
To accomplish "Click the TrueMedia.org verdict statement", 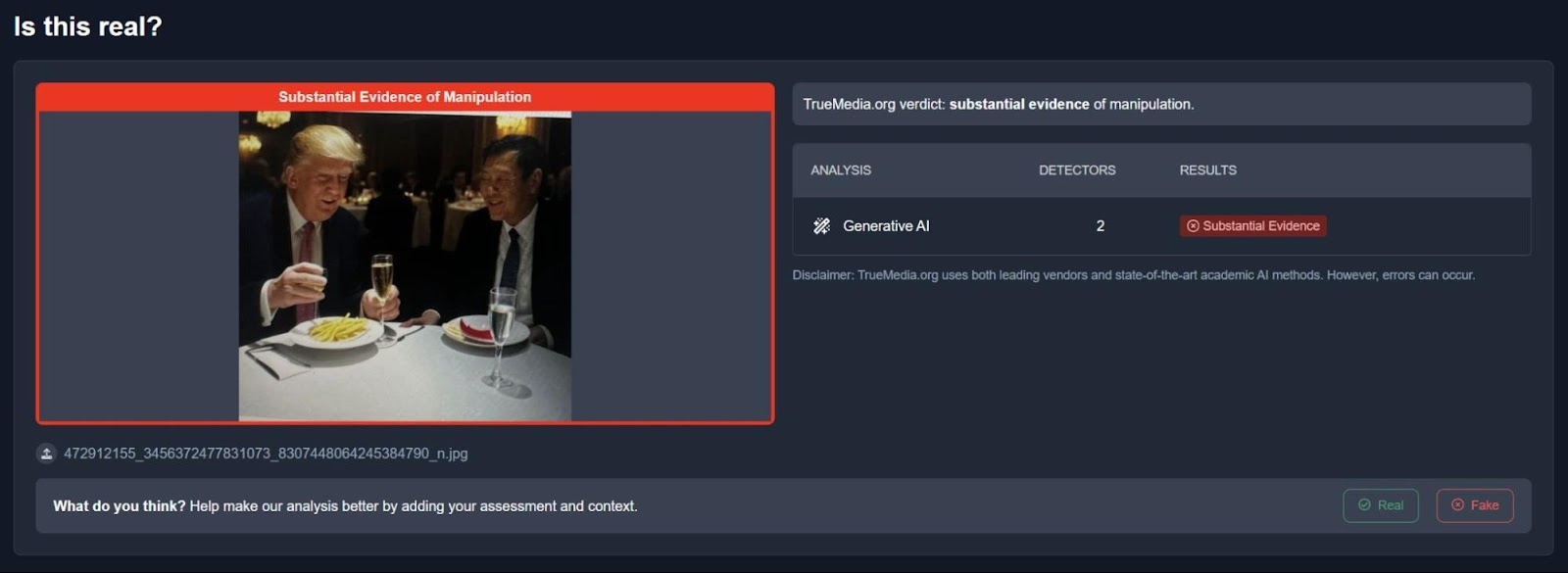I will (x=999, y=104).
